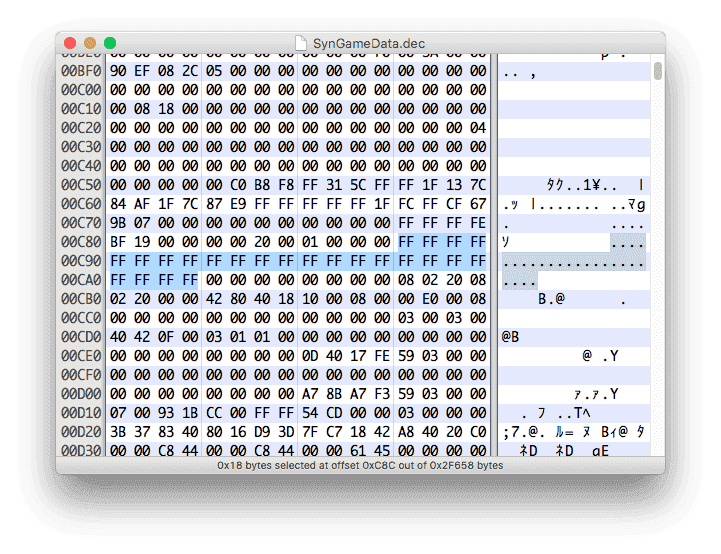This screenshot has height=554, width=721.
Task: Select offset label 00D00
Action: click(x=81, y=394)
